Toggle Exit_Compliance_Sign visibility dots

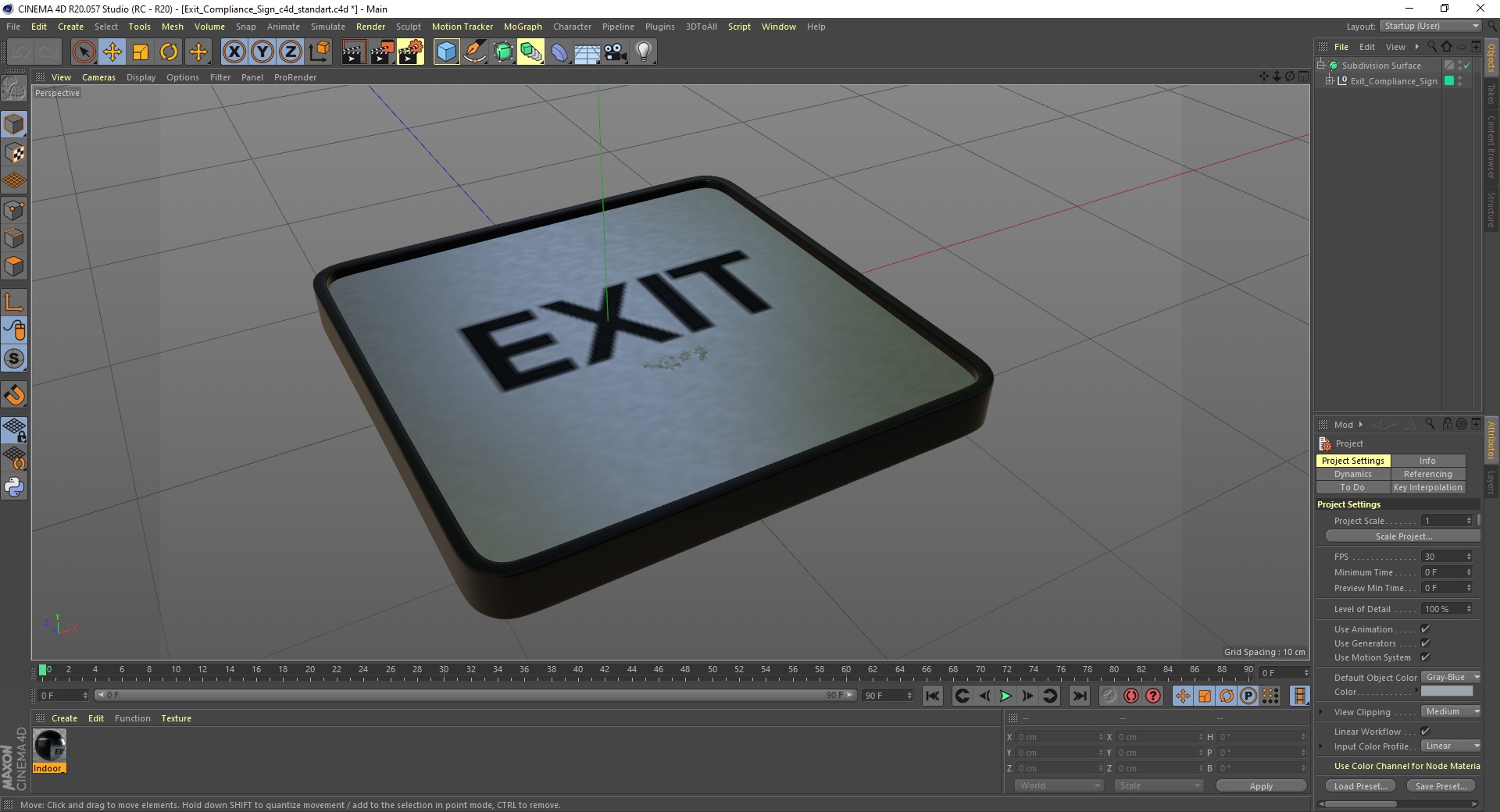point(1460,81)
